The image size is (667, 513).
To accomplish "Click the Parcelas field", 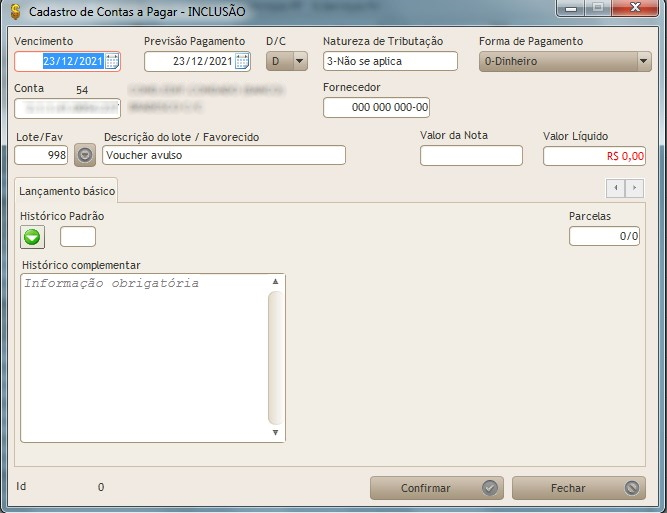I will point(604,236).
